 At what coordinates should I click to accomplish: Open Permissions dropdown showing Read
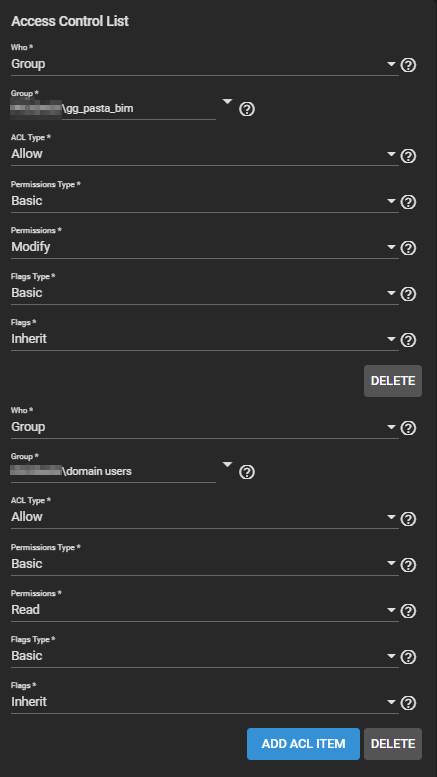coord(205,610)
